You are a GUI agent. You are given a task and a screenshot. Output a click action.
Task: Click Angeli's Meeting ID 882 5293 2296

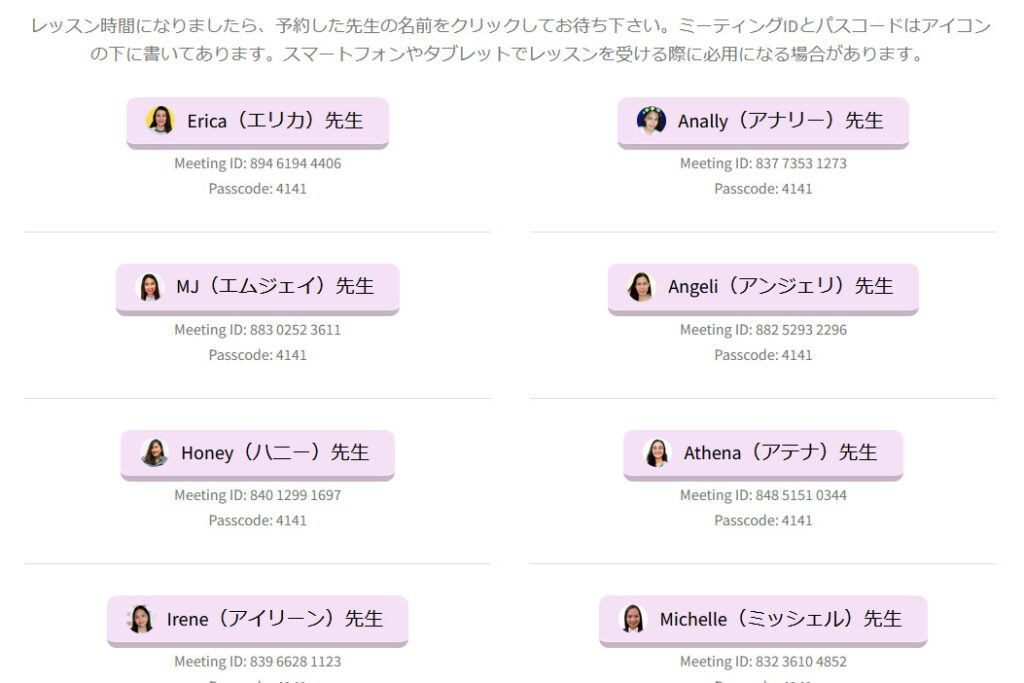pos(763,330)
